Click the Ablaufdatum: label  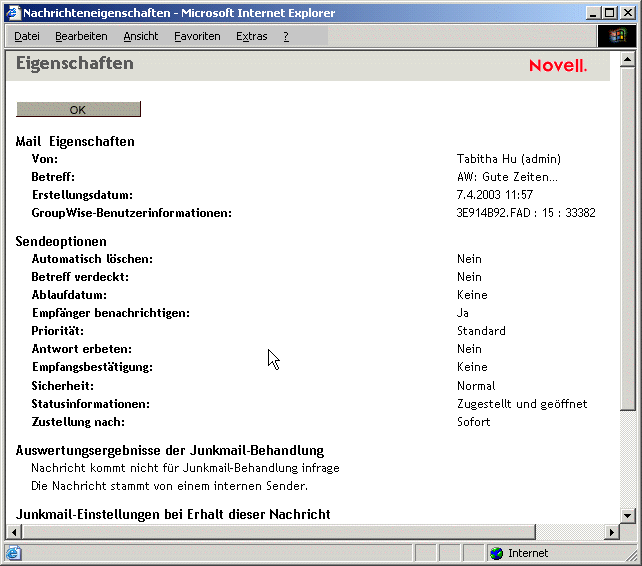[69, 295]
